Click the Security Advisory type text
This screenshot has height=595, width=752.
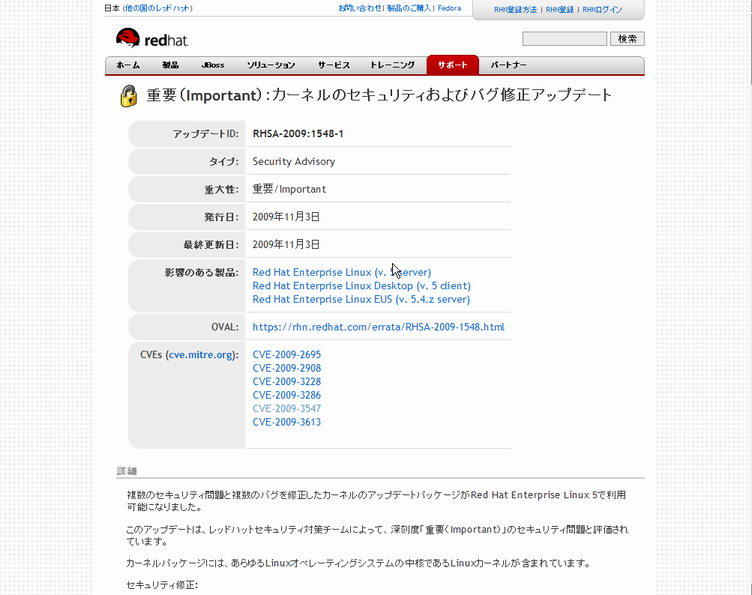(294, 162)
